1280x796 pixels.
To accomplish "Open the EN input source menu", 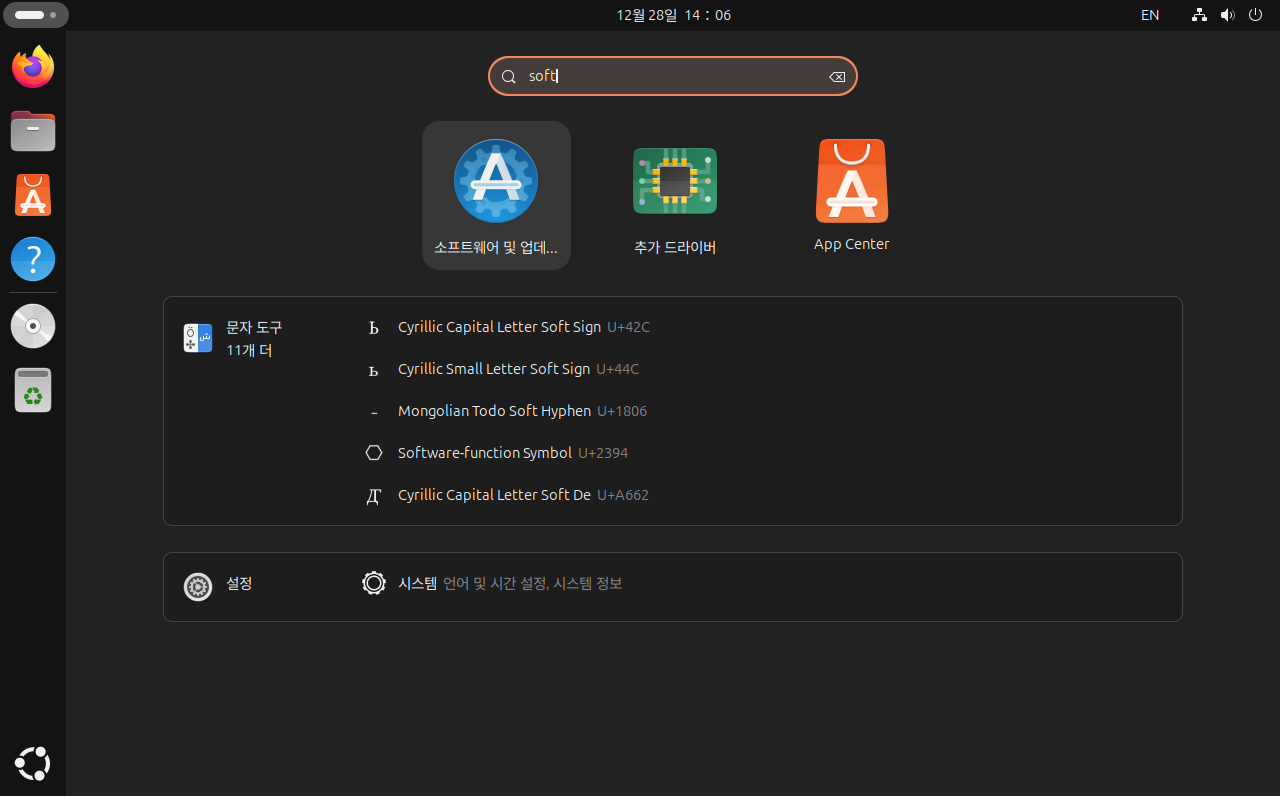I will [x=1150, y=15].
